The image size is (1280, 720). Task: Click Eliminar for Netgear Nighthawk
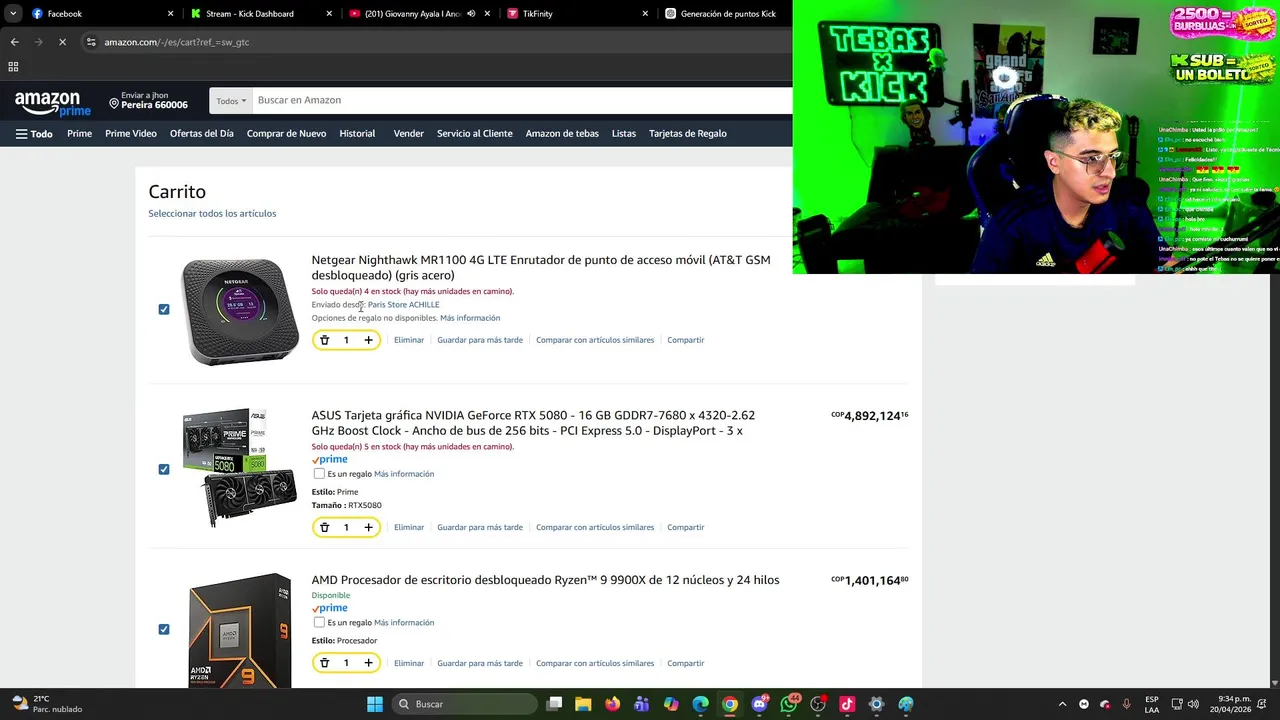[409, 340]
